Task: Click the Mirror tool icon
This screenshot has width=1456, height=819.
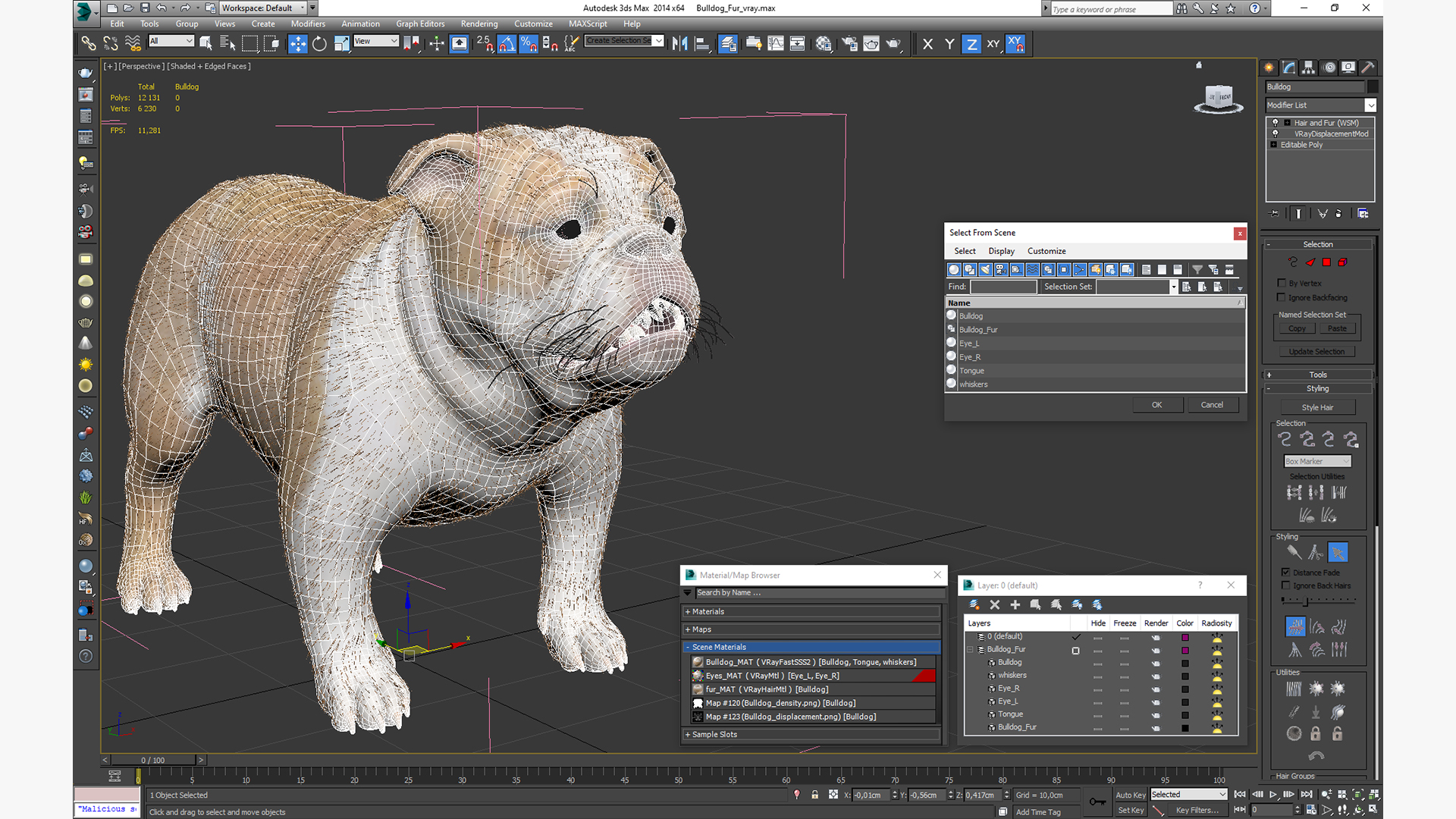Action: click(680, 44)
